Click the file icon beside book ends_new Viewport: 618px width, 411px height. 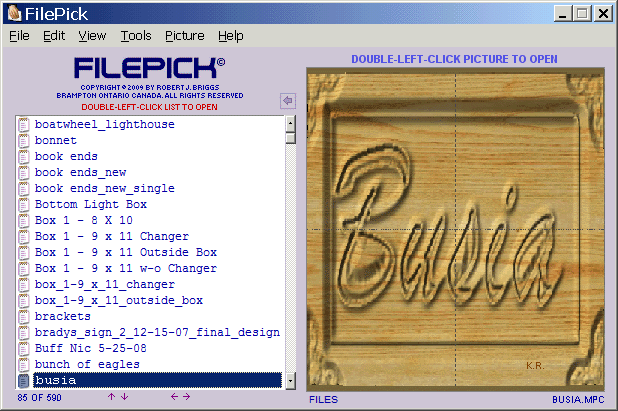pyautogui.click(x=24, y=173)
